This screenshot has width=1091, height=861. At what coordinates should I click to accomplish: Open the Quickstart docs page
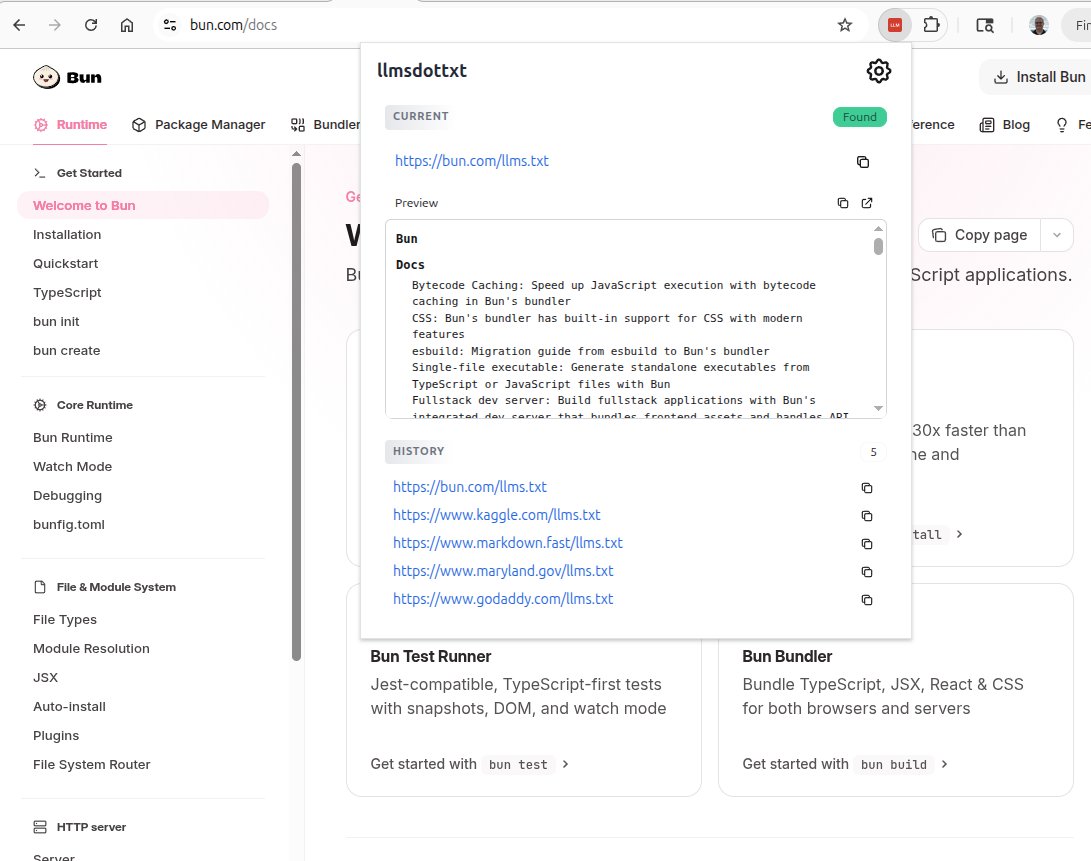[x=65, y=264]
